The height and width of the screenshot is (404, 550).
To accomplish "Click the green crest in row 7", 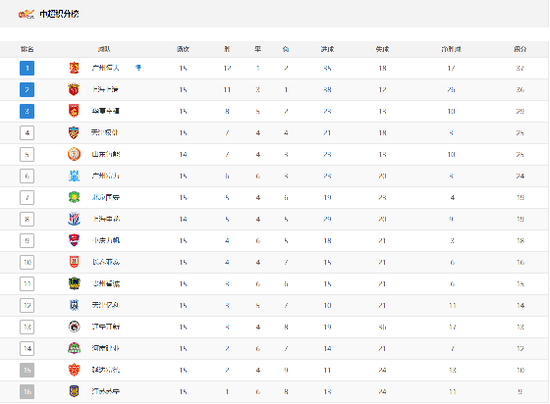I will (74, 197).
